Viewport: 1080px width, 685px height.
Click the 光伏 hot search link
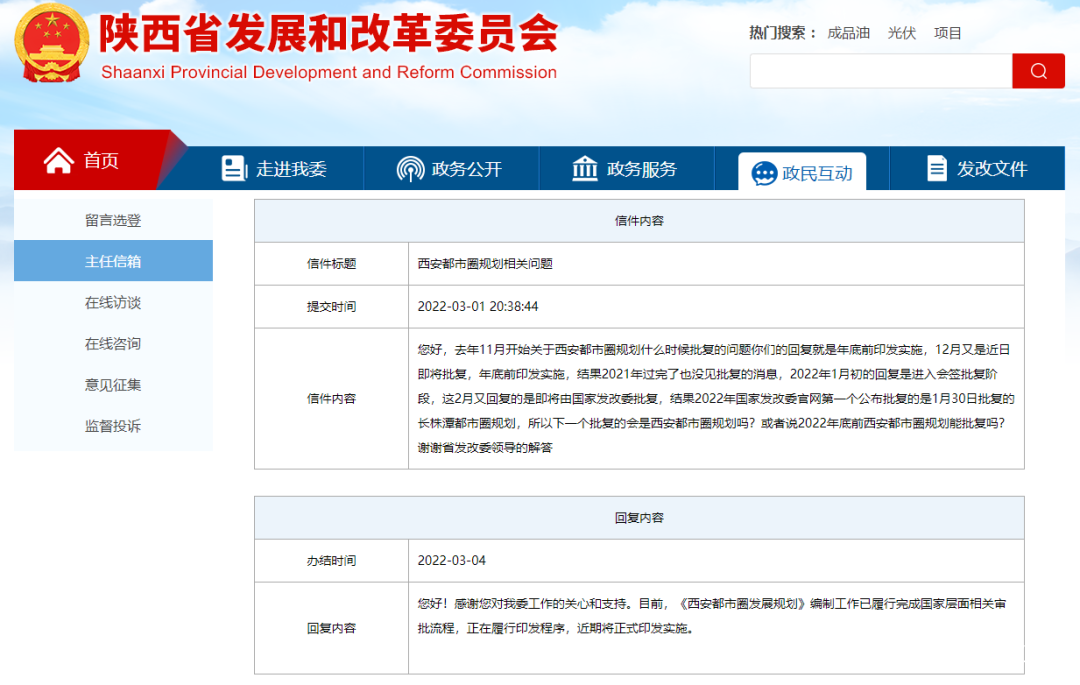[x=901, y=33]
